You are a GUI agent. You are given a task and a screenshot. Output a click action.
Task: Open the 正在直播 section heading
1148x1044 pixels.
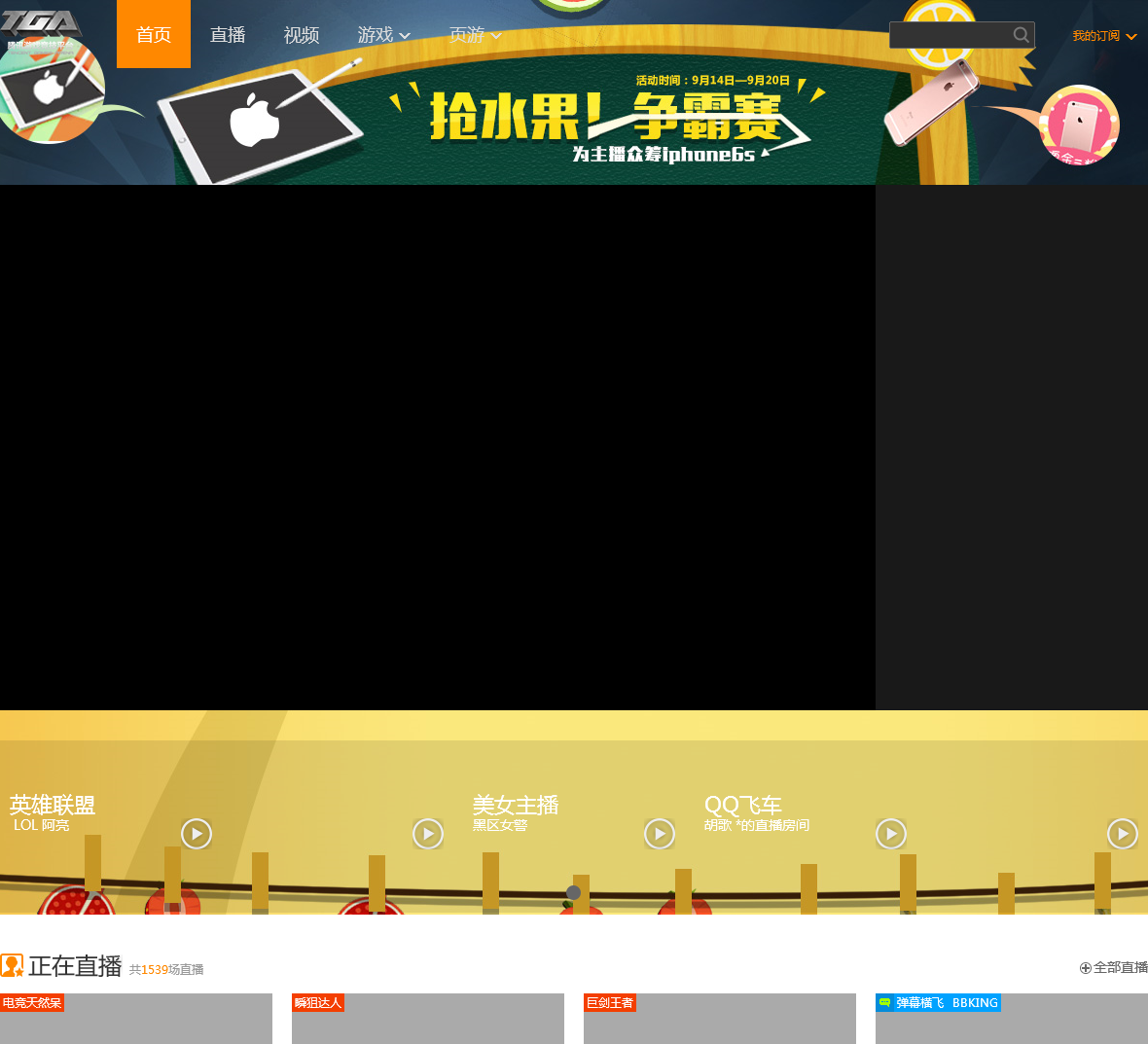[75, 965]
